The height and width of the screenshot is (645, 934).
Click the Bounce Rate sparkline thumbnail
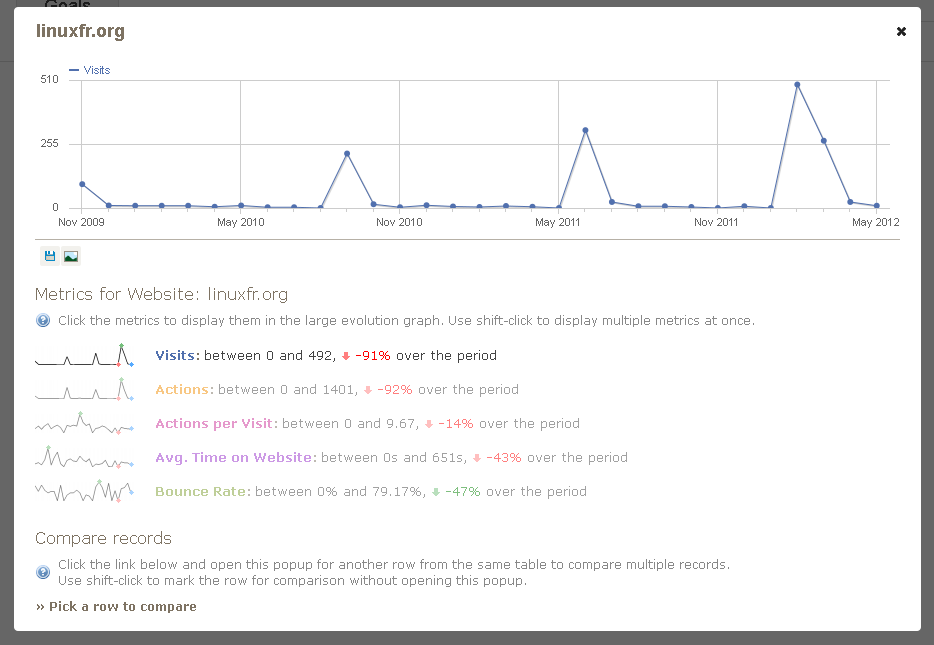85,491
